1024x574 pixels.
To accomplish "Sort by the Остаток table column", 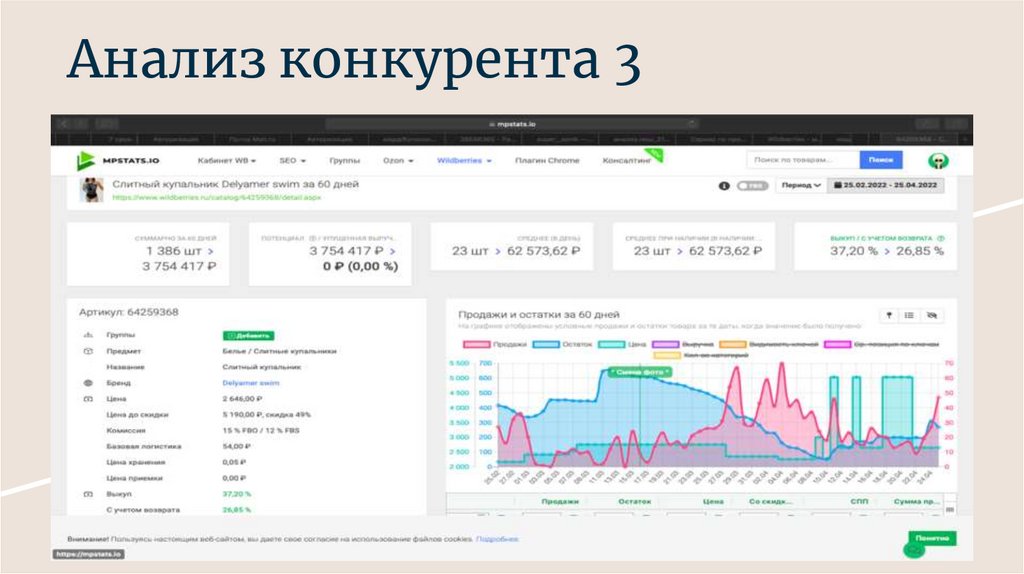I will (x=635, y=502).
